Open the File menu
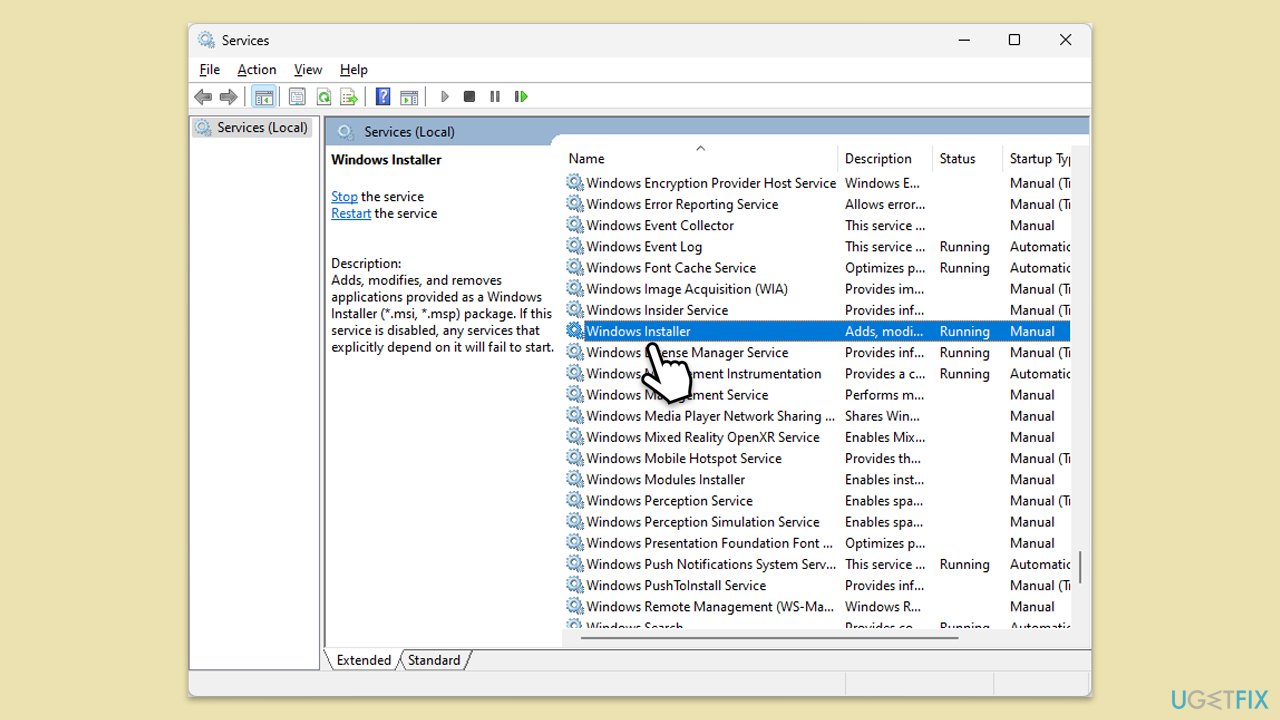 pos(209,69)
